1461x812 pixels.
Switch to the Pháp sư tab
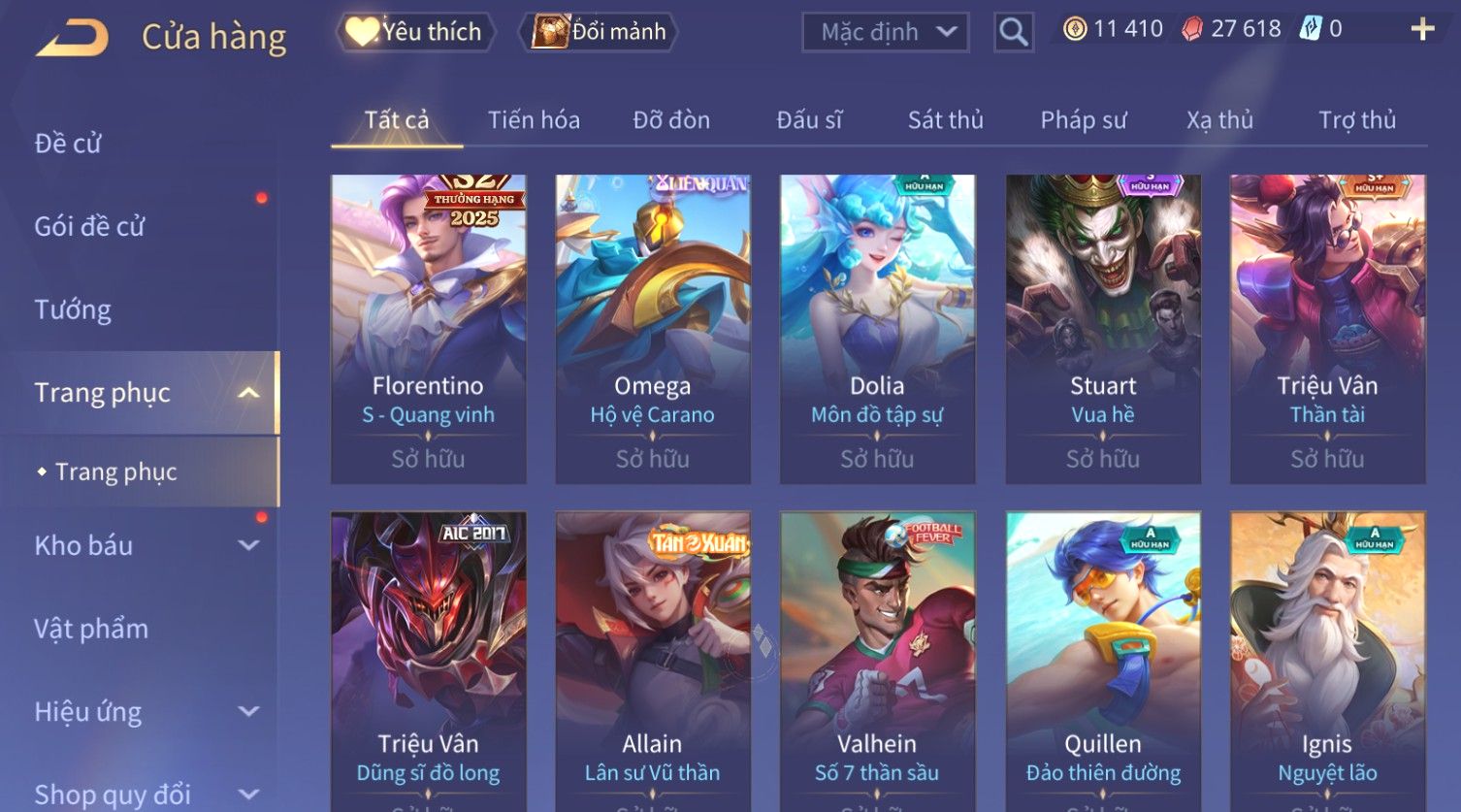(x=1084, y=120)
